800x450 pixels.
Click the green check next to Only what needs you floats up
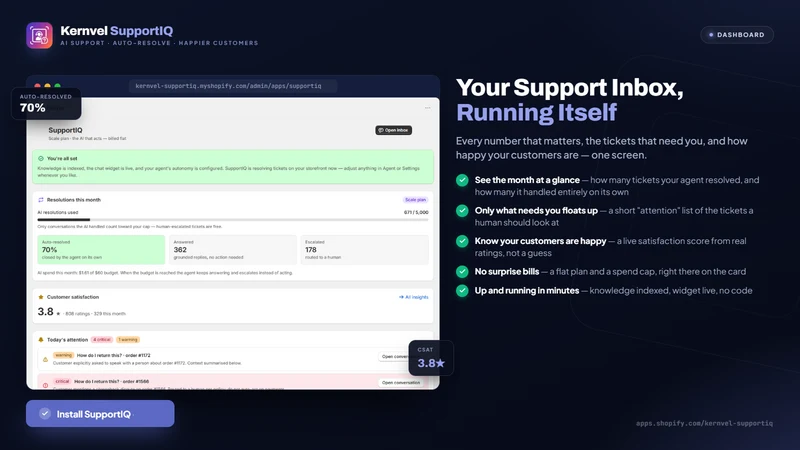tap(462, 211)
